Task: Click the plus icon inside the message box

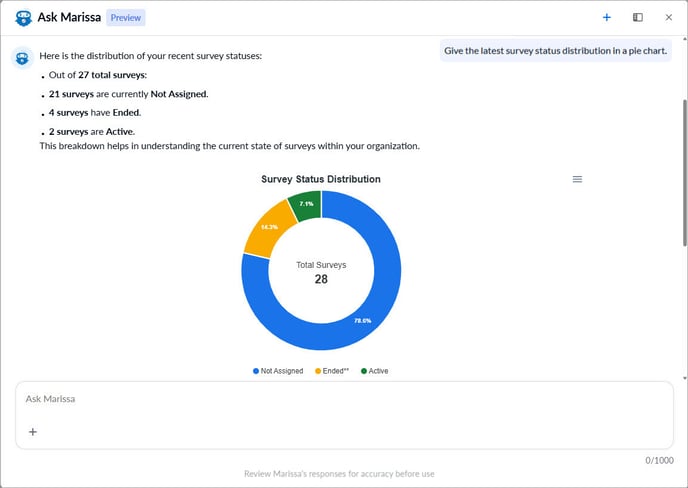Action: [33, 432]
